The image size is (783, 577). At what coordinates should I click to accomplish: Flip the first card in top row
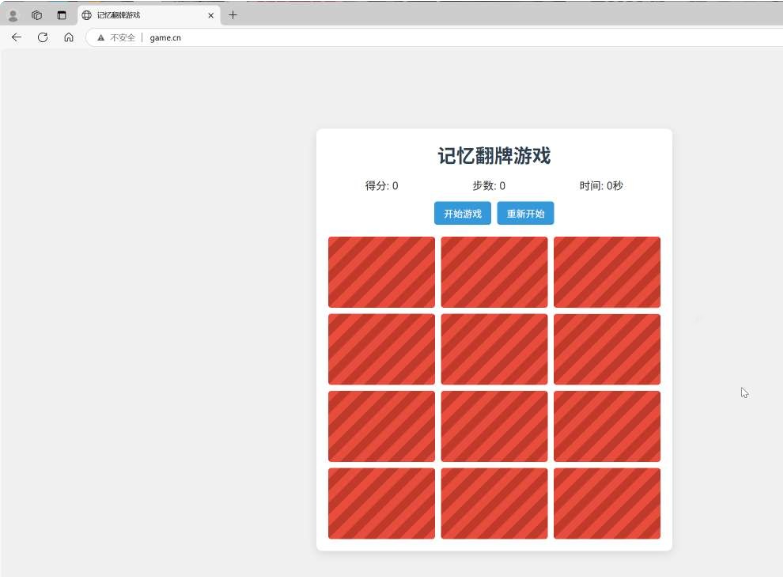(x=381, y=272)
